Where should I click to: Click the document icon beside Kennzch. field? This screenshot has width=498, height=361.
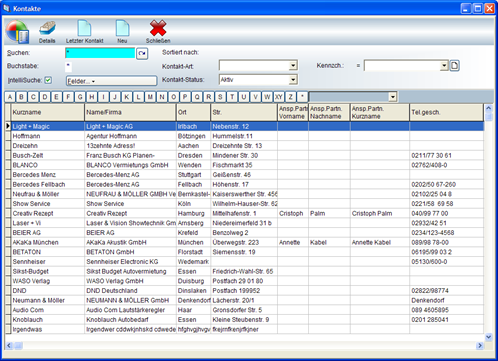pyautogui.click(x=454, y=66)
